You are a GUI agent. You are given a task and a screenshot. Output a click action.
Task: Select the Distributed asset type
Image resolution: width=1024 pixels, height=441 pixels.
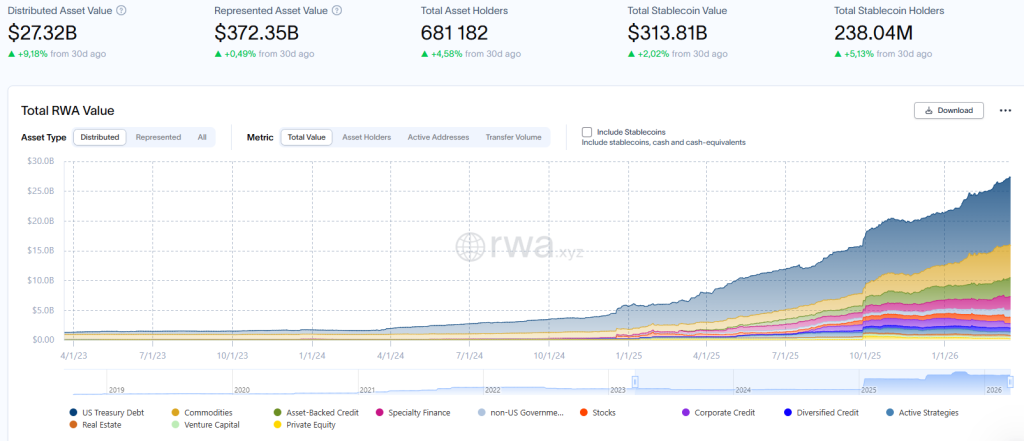[99, 137]
